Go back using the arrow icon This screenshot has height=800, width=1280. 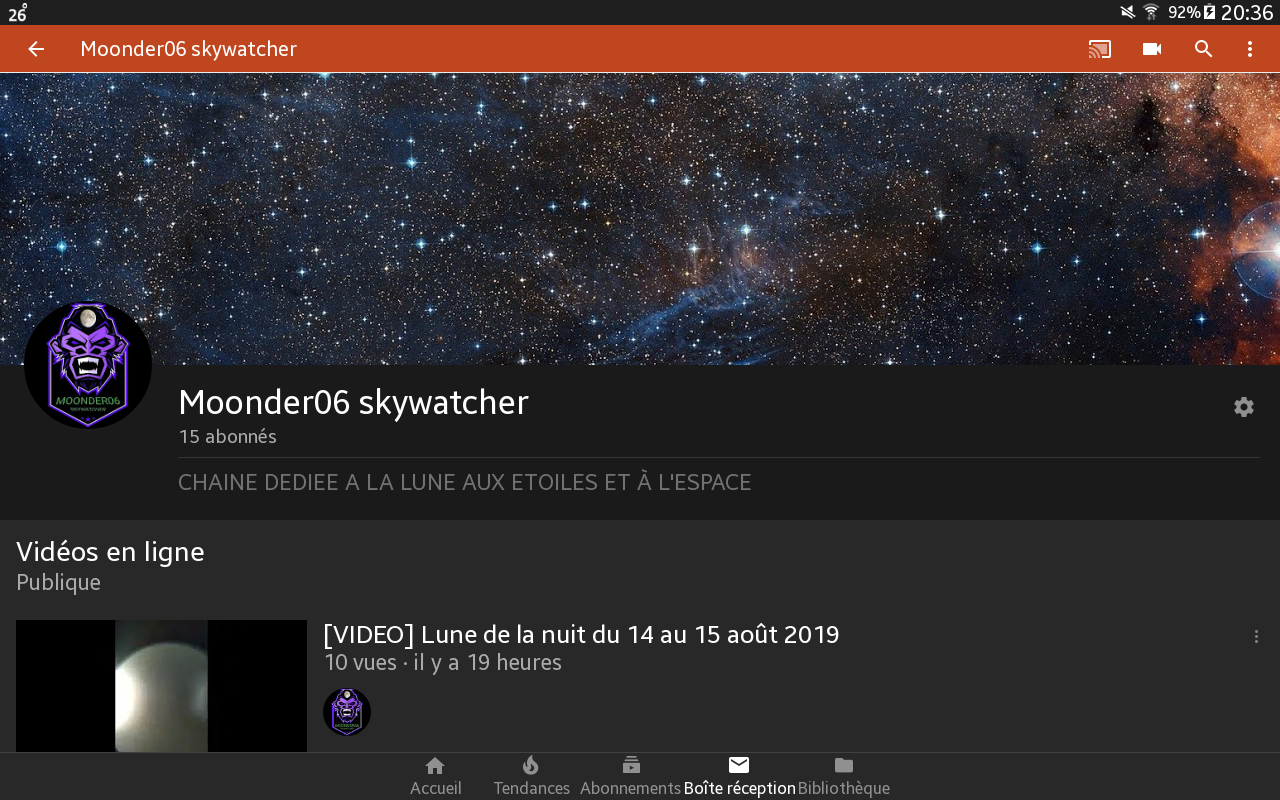click(x=36, y=49)
